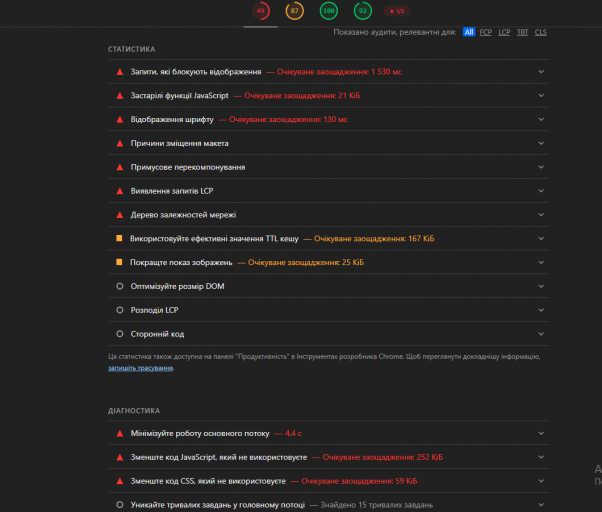Image resolution: width=602 pixels, height=512 pixels.
Task: Expand Уникайте тривалих завдань chevron
Action: pyautogui.click(x=541, y=505)
